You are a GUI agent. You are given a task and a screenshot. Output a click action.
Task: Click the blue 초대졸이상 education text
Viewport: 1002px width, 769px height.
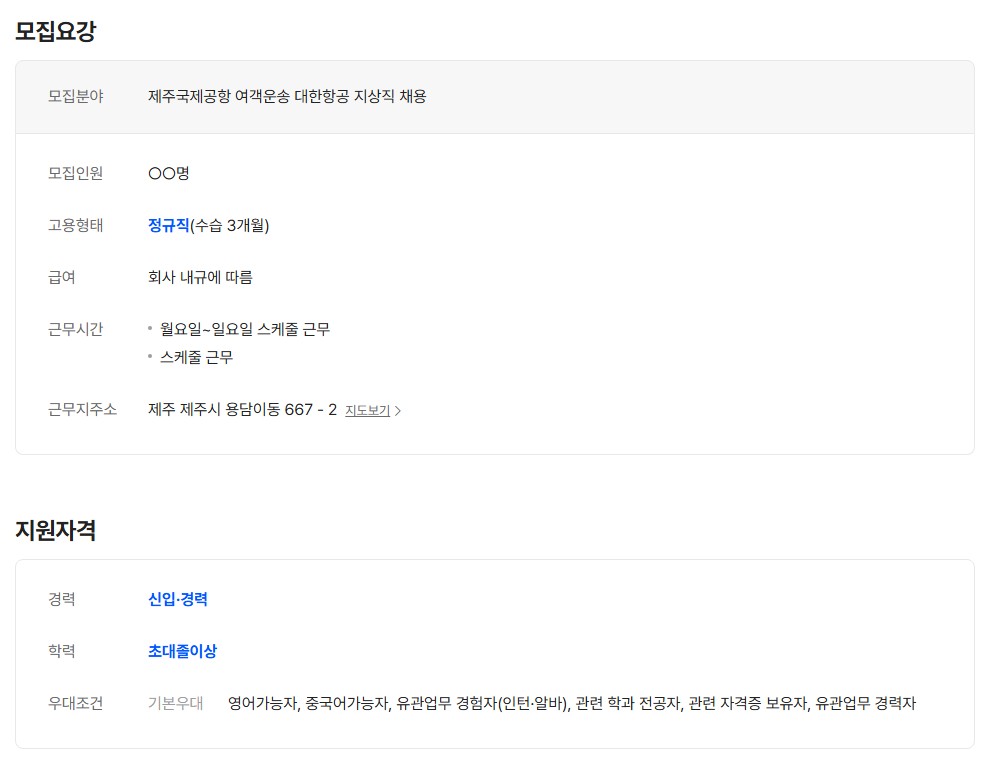click(182, 651)
